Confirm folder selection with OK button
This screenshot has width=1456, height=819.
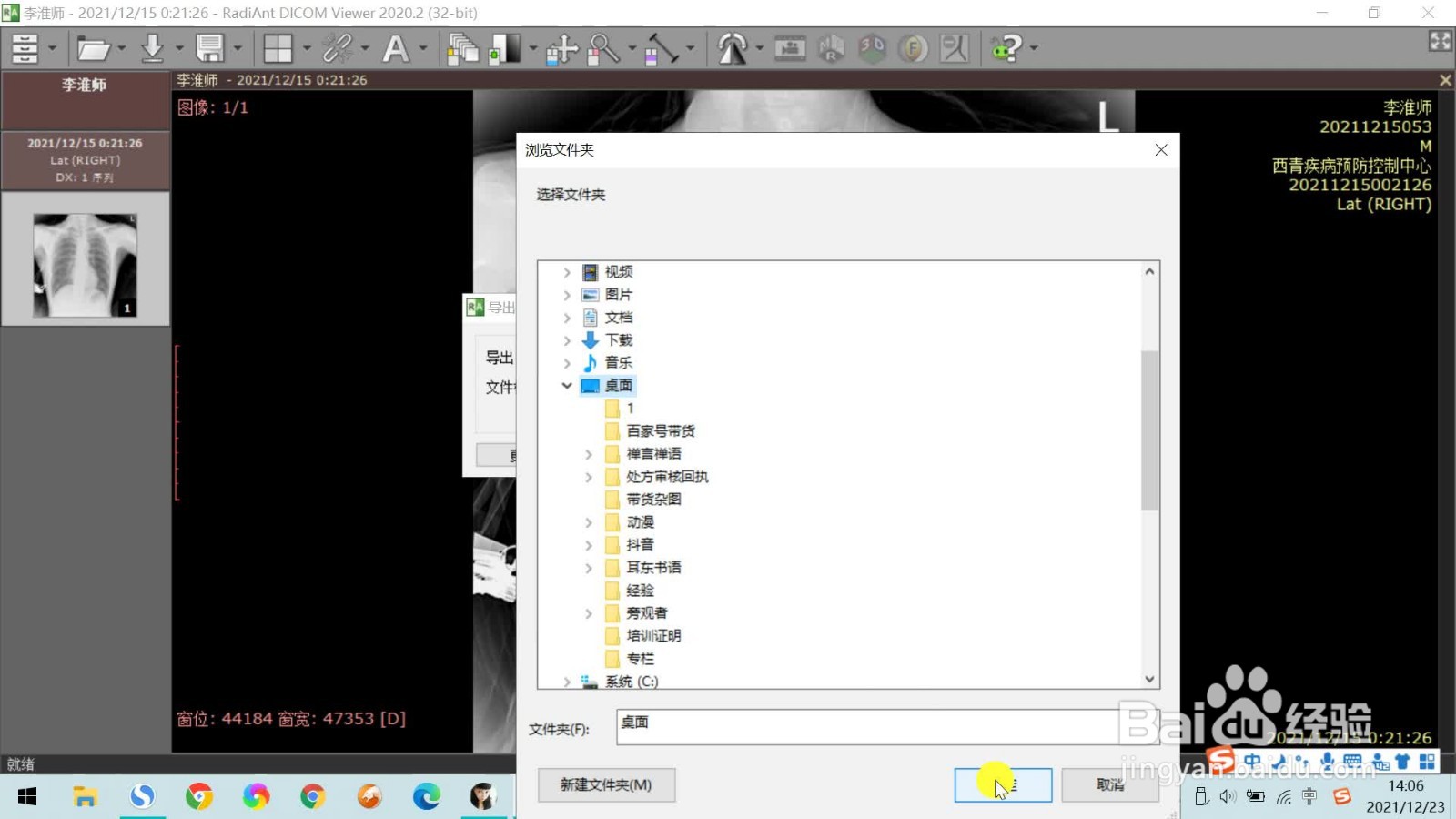point(1003,784)
